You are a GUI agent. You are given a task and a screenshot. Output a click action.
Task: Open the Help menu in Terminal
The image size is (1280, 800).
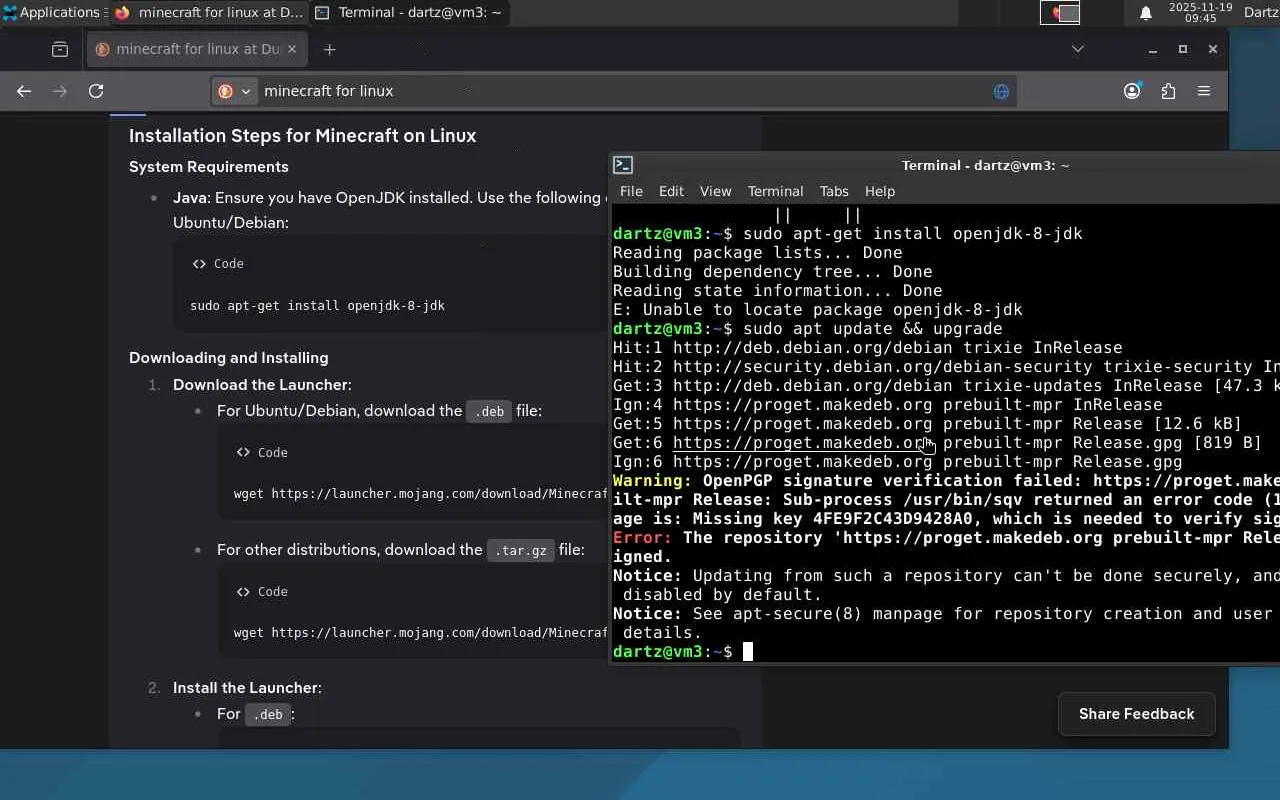pyautogui.click(x=880, y=191)
